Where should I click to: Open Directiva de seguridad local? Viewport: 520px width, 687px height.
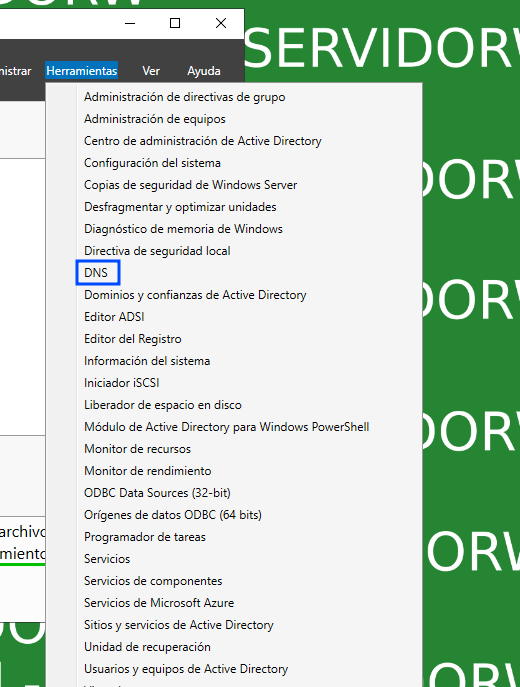click(157, 251)
